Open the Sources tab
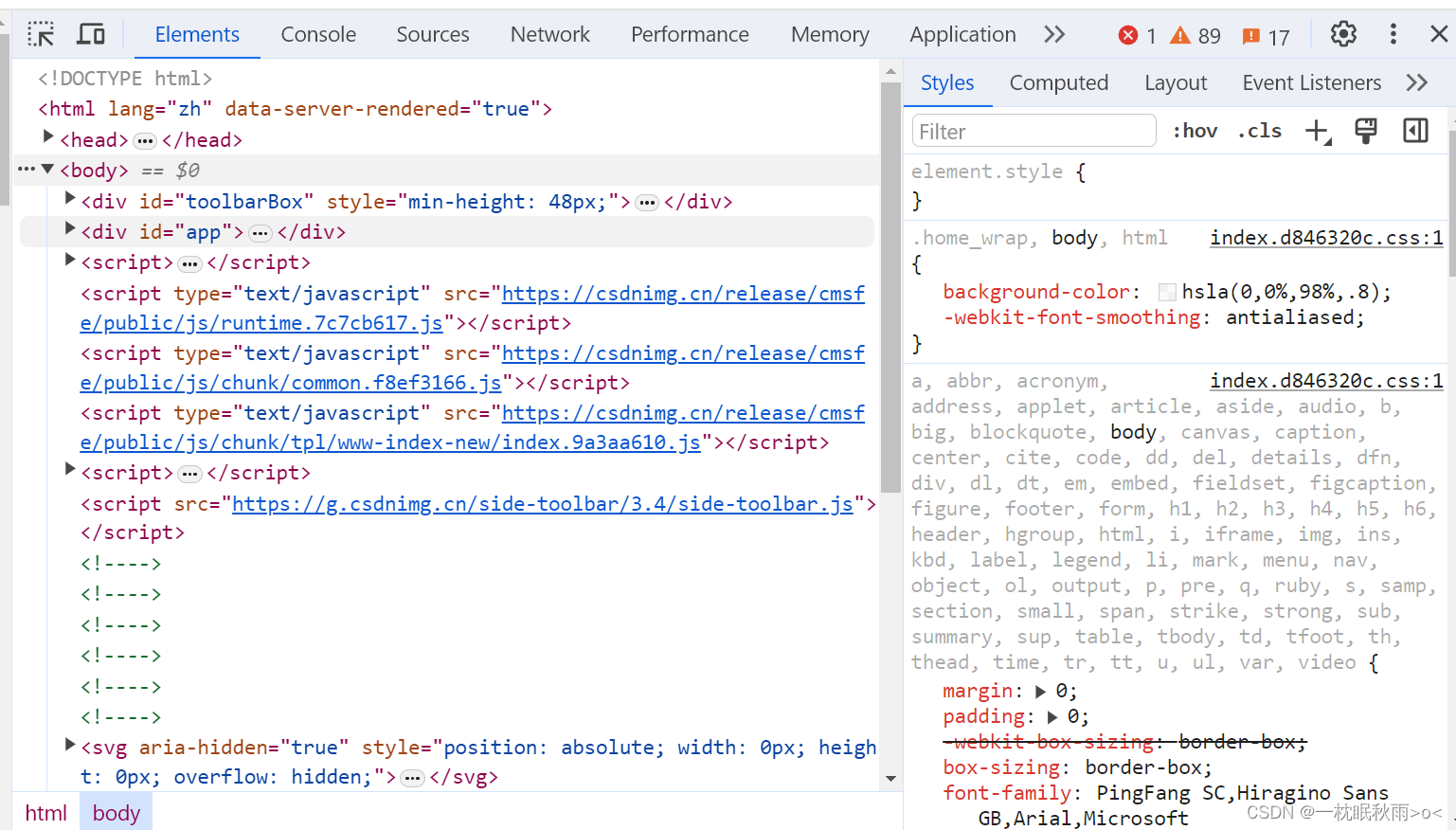The image size is (1456, 830). tap(433, 35)
